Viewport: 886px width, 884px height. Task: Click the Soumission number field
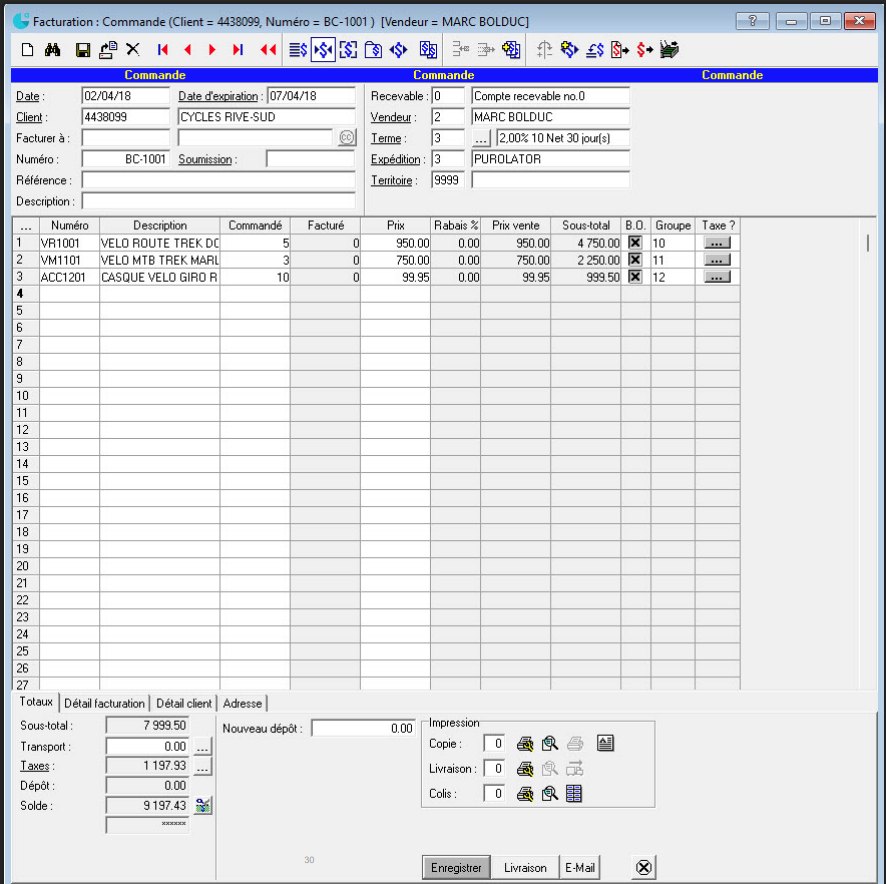click(310, 159)
